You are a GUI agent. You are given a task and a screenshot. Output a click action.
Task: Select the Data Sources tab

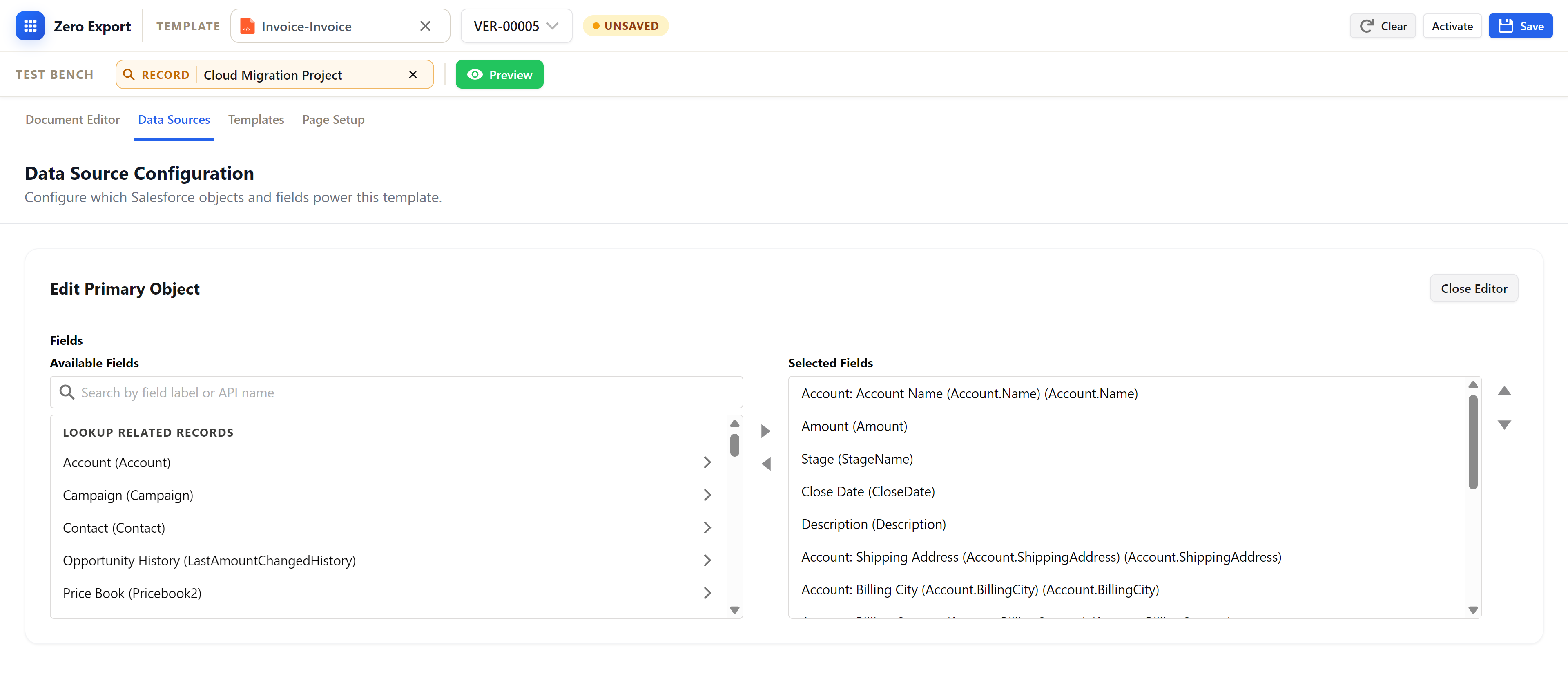pyautogui.click(x=174, y=120)
